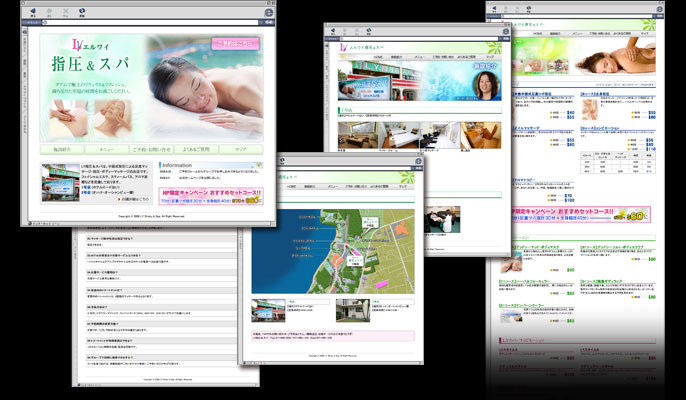This screenshot has width=686, height=400.
Task: Click pink ご予約はこちら reservation button on home banner
Action: (x=235, y=43)
